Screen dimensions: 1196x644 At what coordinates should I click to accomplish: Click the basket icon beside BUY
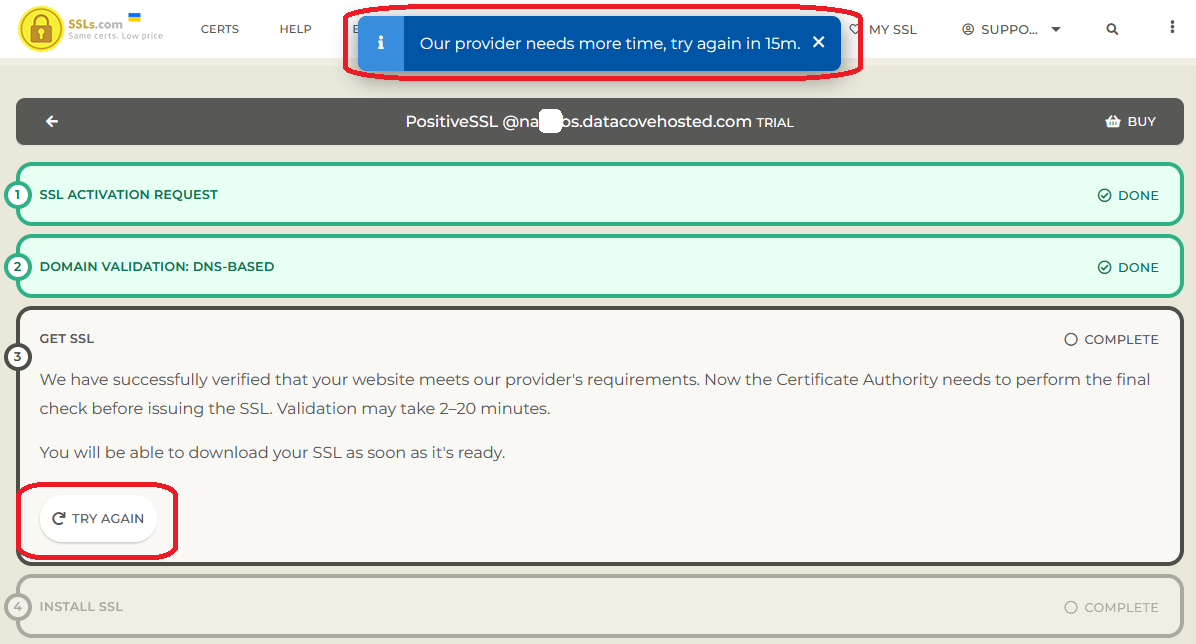click(1112, 122)
